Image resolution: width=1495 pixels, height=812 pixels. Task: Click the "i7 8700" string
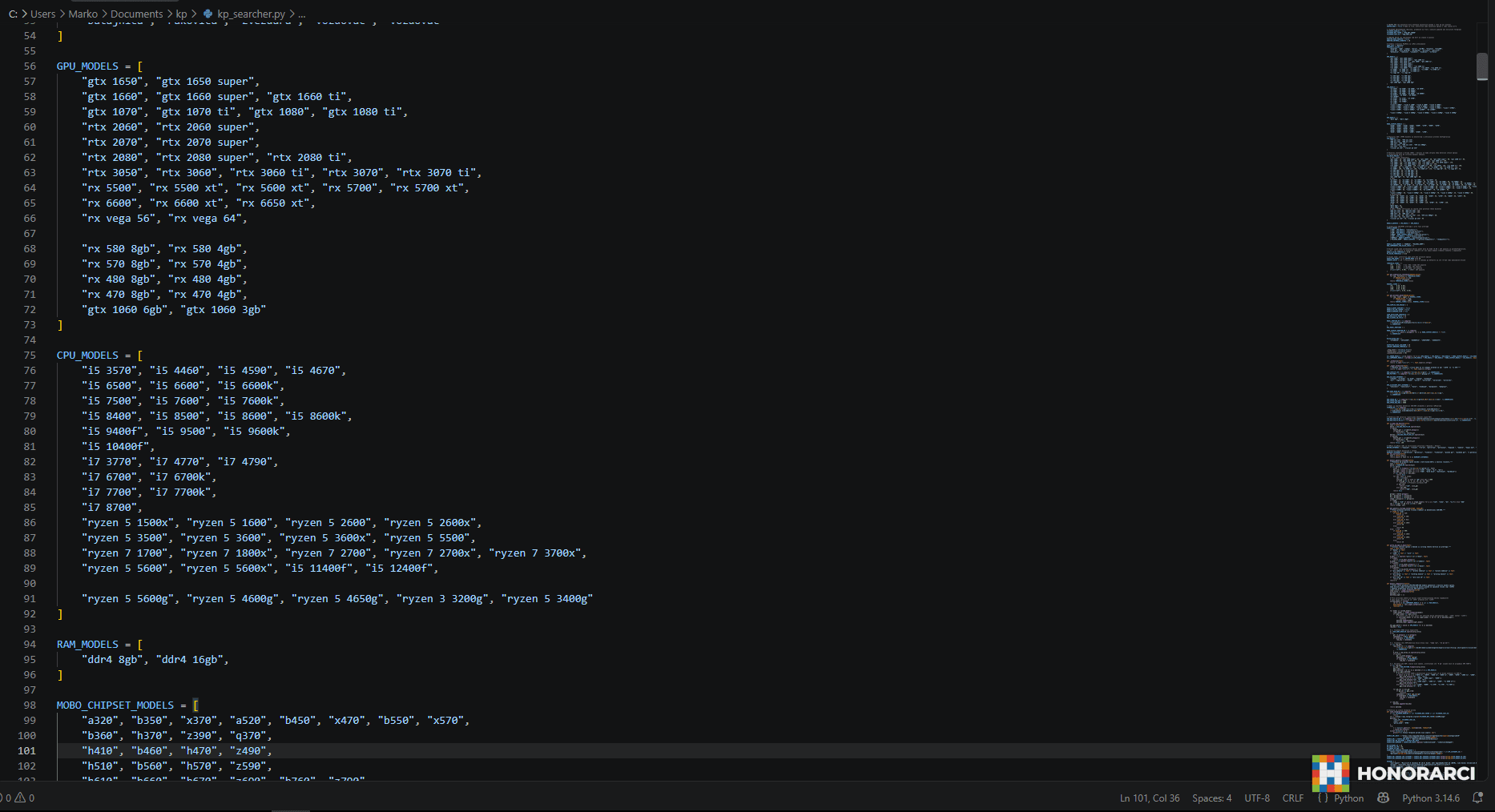coord(109,507)
